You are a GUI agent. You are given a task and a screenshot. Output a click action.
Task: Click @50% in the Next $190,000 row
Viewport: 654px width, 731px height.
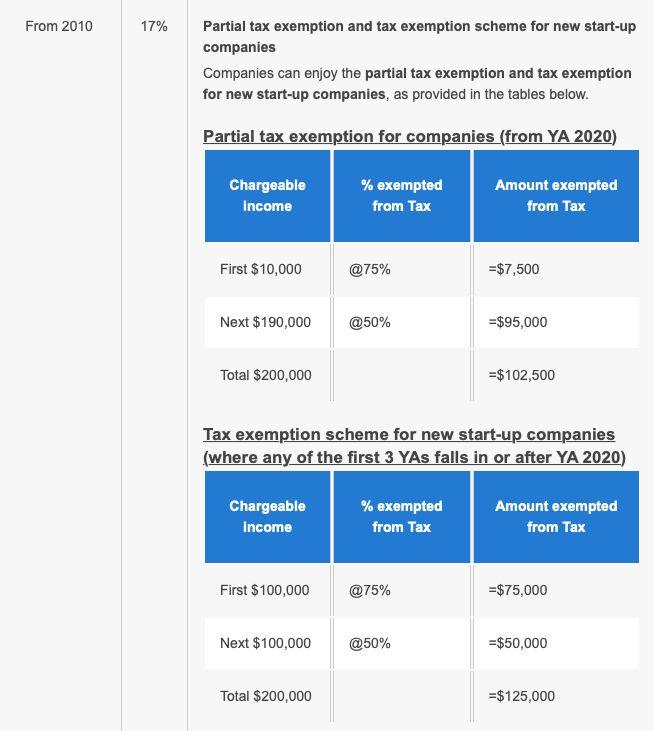pos(370,322)
